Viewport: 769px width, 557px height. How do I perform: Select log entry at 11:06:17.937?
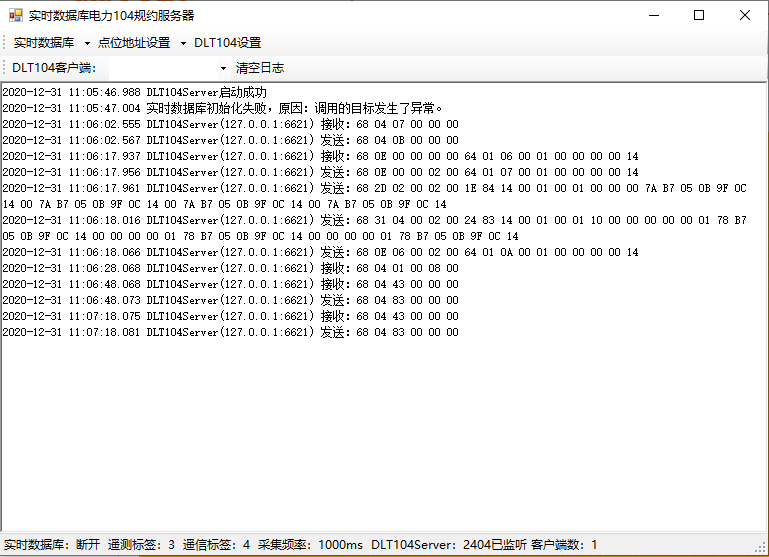pos(320,156)
